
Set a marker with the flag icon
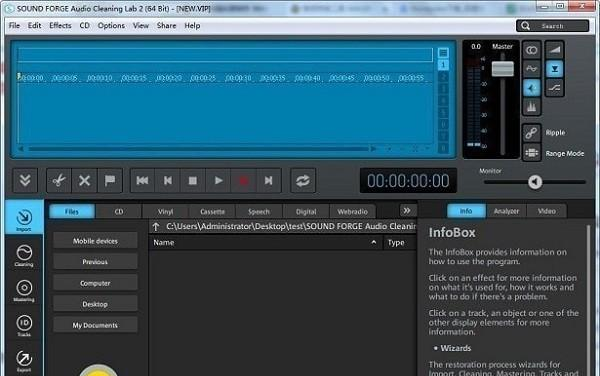(110, 180)
